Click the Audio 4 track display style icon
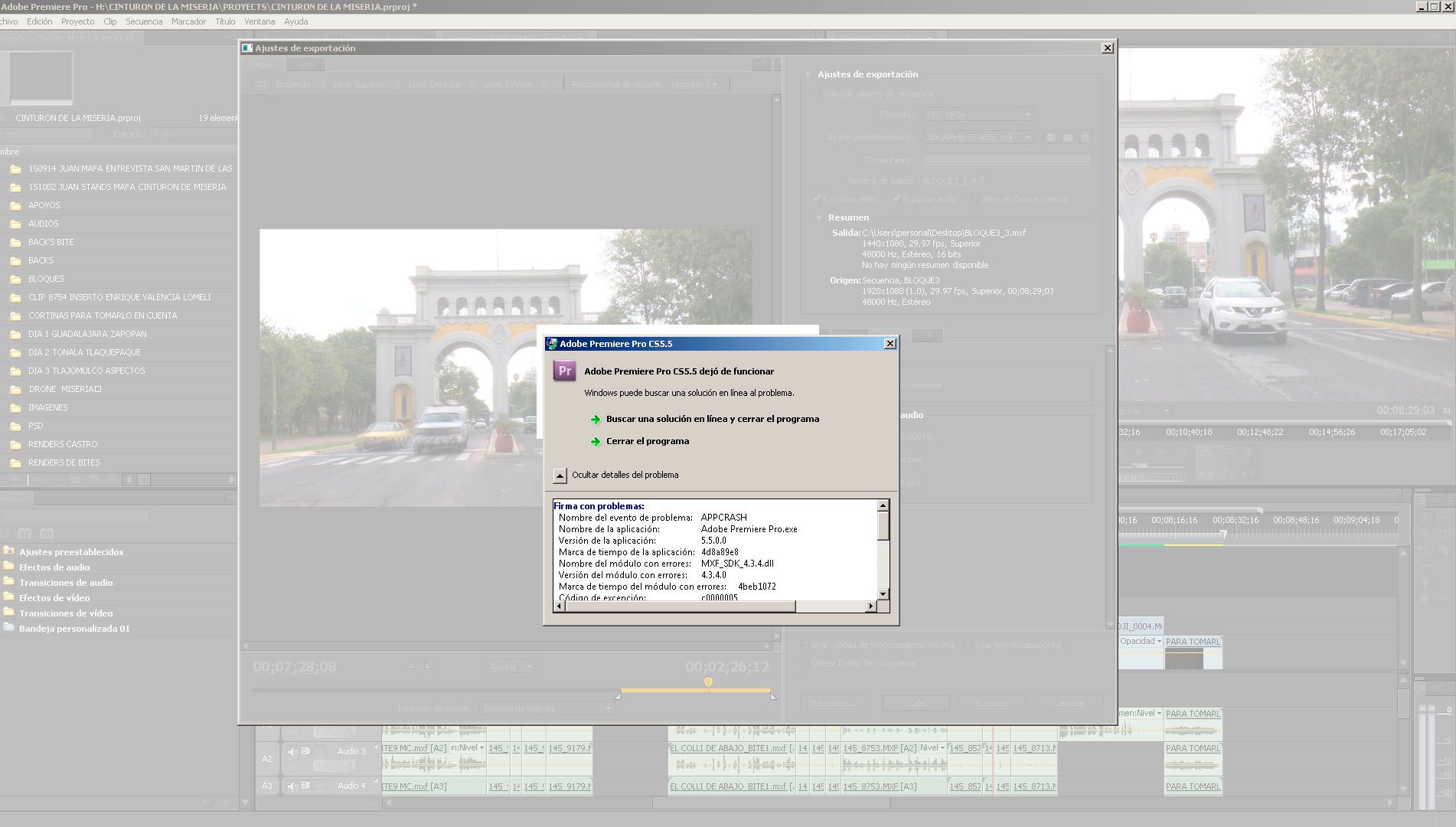Screen dimensions: 1456x827 (x=305, y=786)
